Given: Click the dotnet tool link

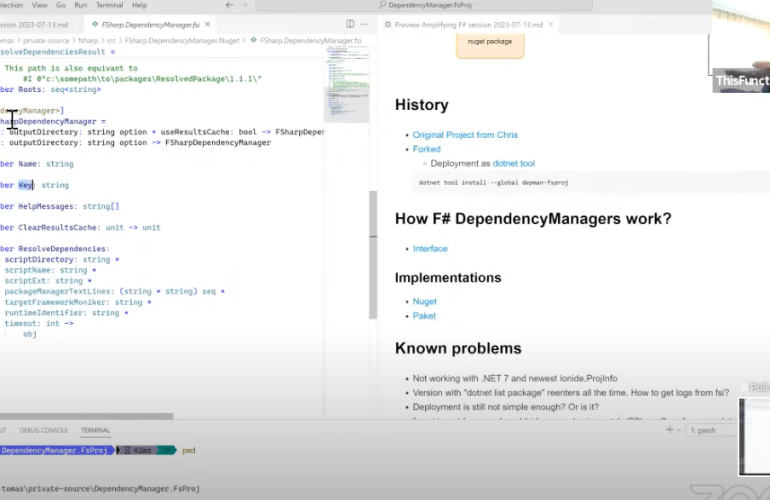Looking at the screenshot, I should click(514, 163).
